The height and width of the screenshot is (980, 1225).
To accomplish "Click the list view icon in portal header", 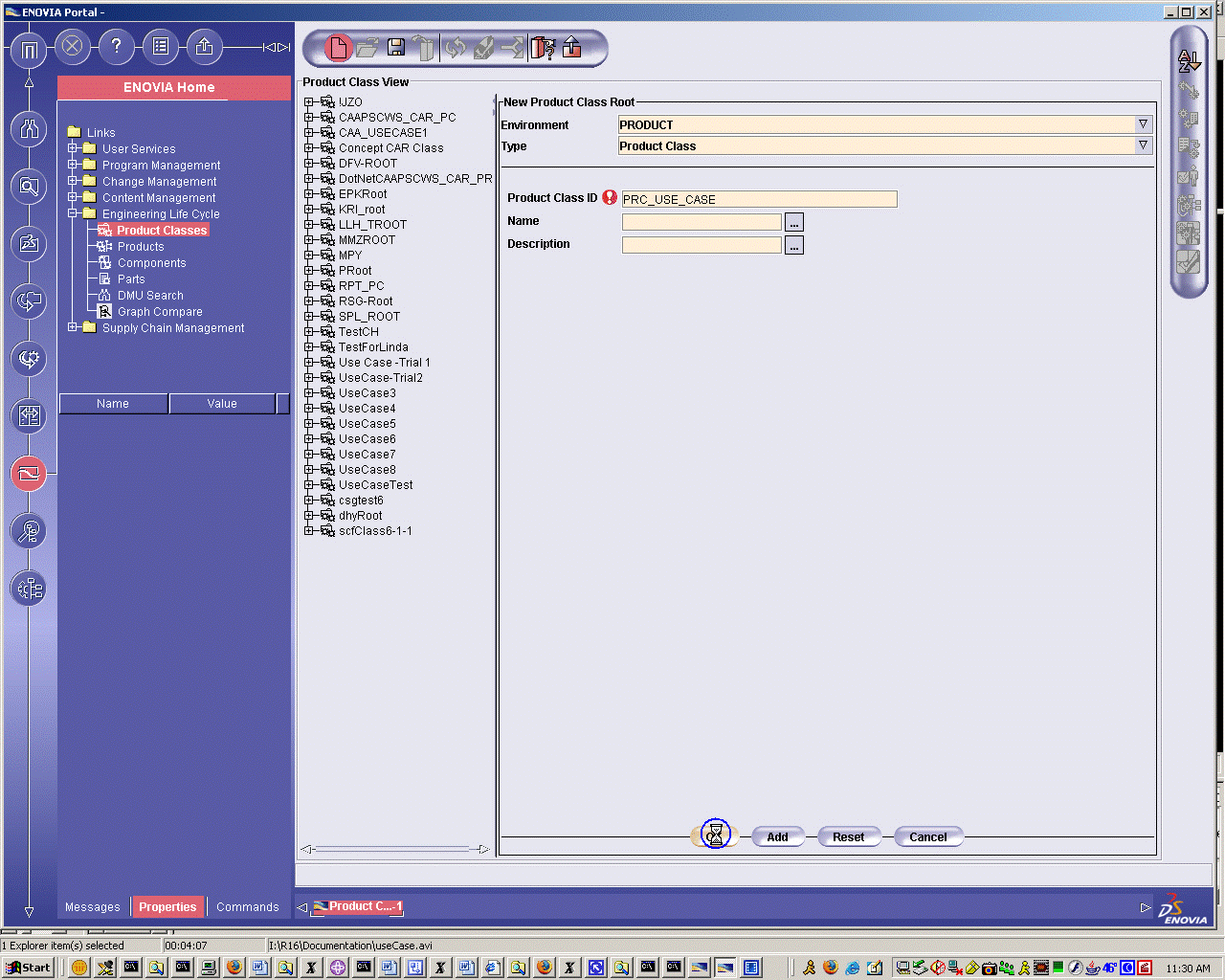I will (161, 46).
